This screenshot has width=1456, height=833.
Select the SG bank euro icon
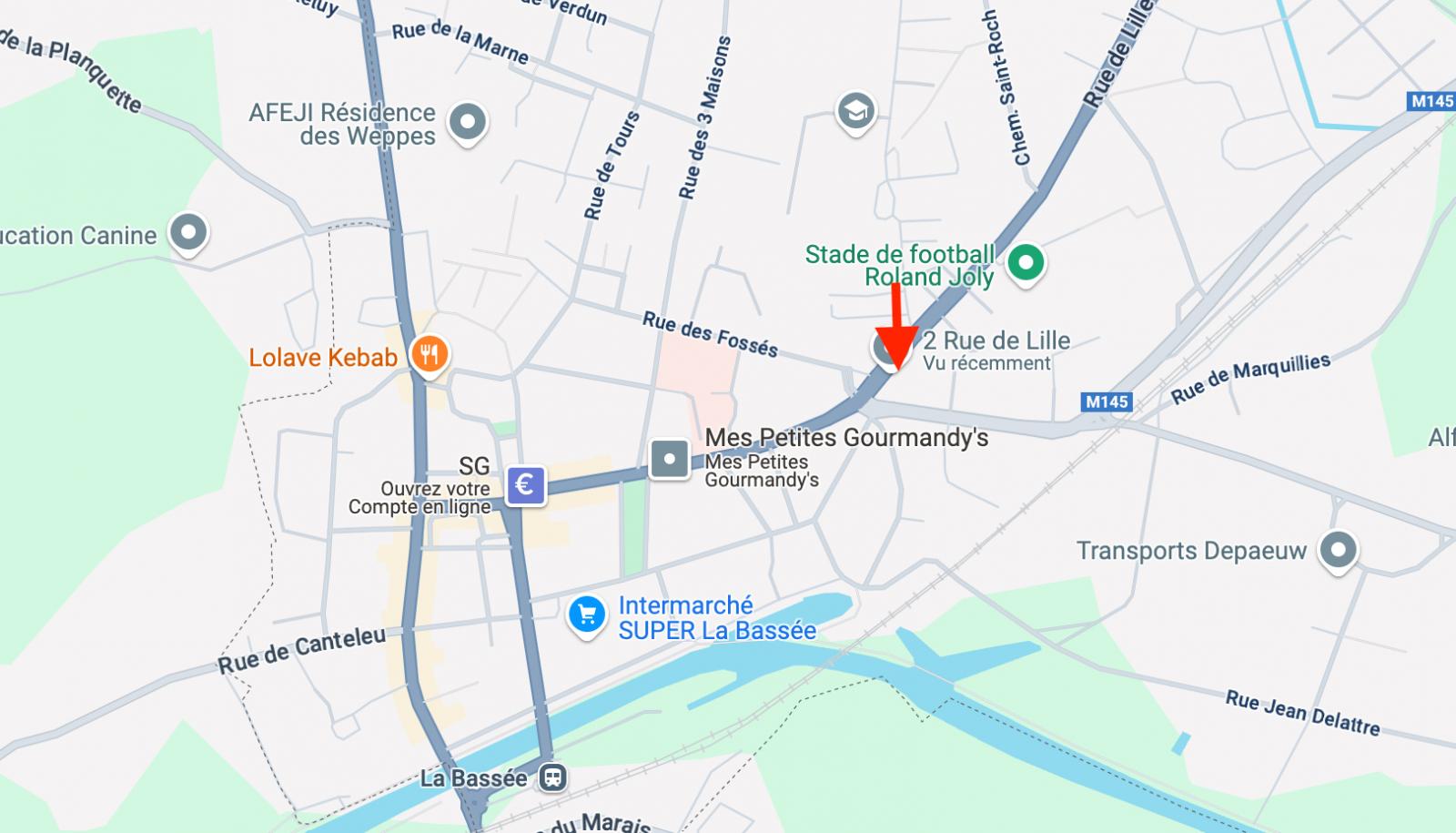[x=525, y=485]
